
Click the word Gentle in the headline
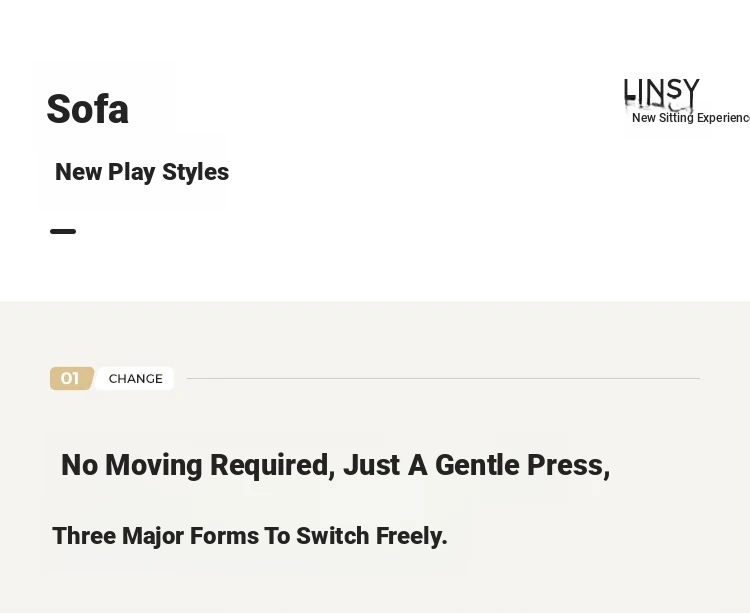click(x=477, y=465)
